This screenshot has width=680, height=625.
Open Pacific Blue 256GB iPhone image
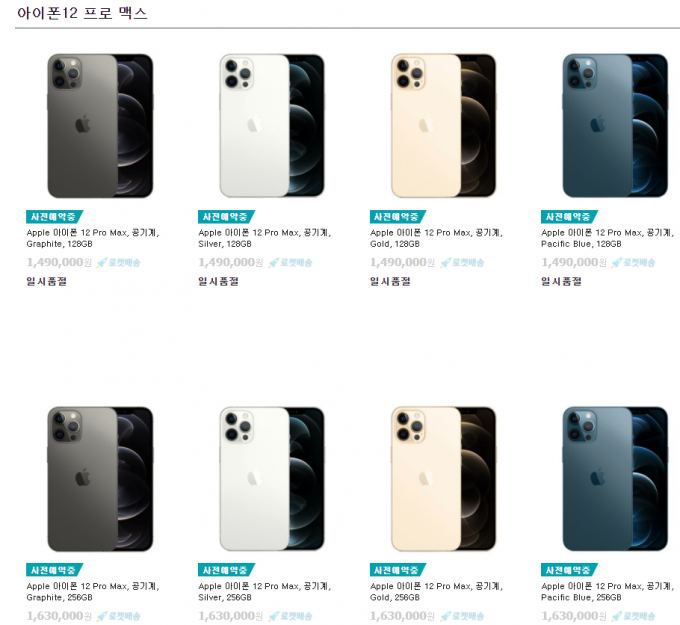(x=615, y=479)
